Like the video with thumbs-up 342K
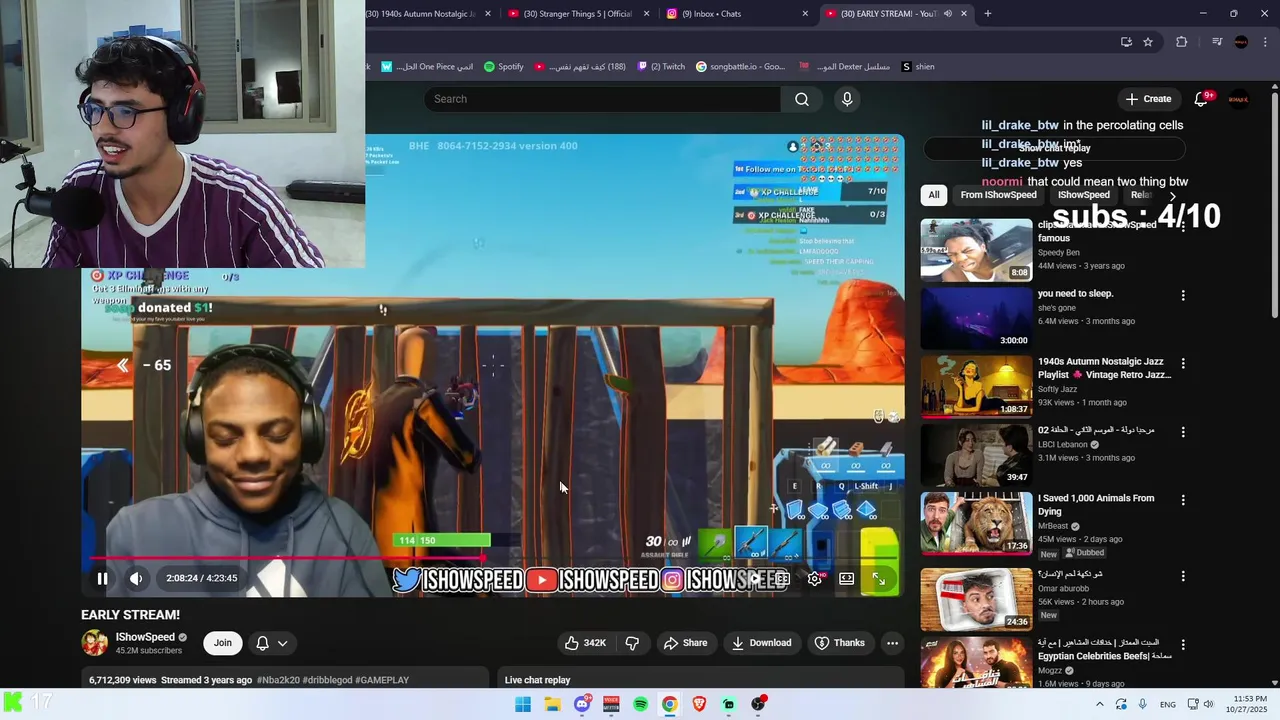The image size is (1280, 720). (585, 643)
